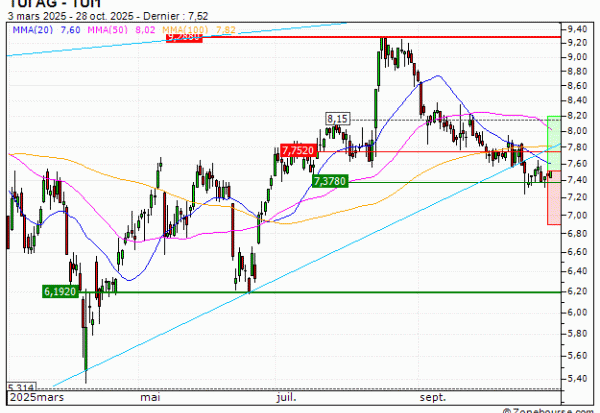This screenshot has width=600, height=413.
Task: Select the red 7,7520 resistance price tag
Action: (299, 150)
